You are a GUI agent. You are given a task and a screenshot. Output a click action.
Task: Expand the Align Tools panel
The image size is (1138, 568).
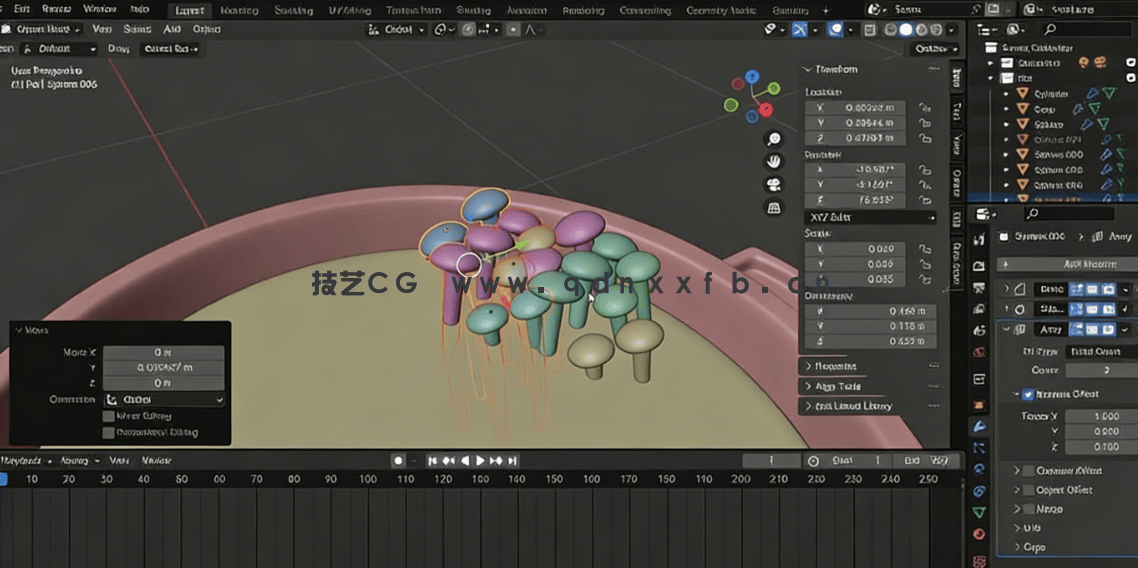(834, 386)
